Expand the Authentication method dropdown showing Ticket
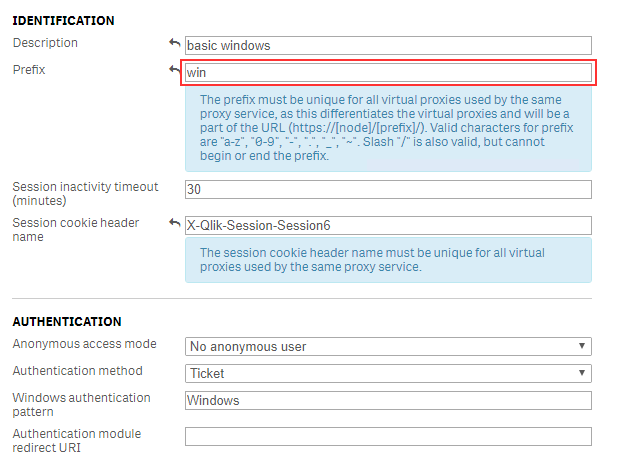The image size is (618, 463). [388, 374]
